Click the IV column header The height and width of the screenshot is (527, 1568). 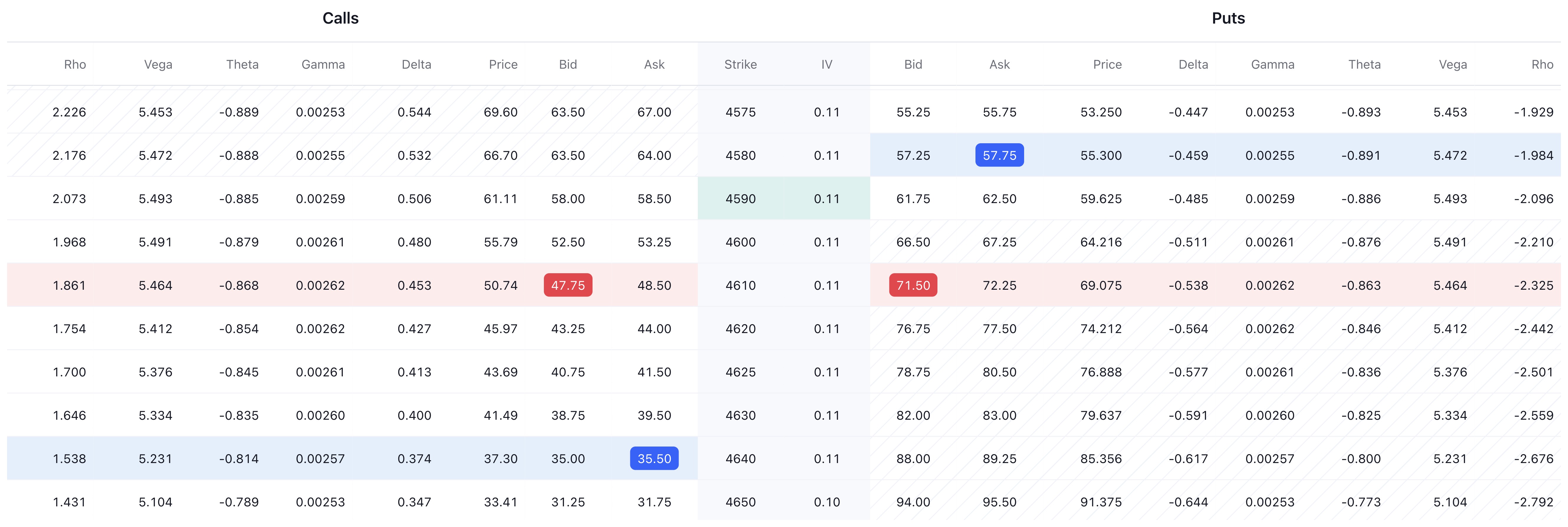[827, 65]
